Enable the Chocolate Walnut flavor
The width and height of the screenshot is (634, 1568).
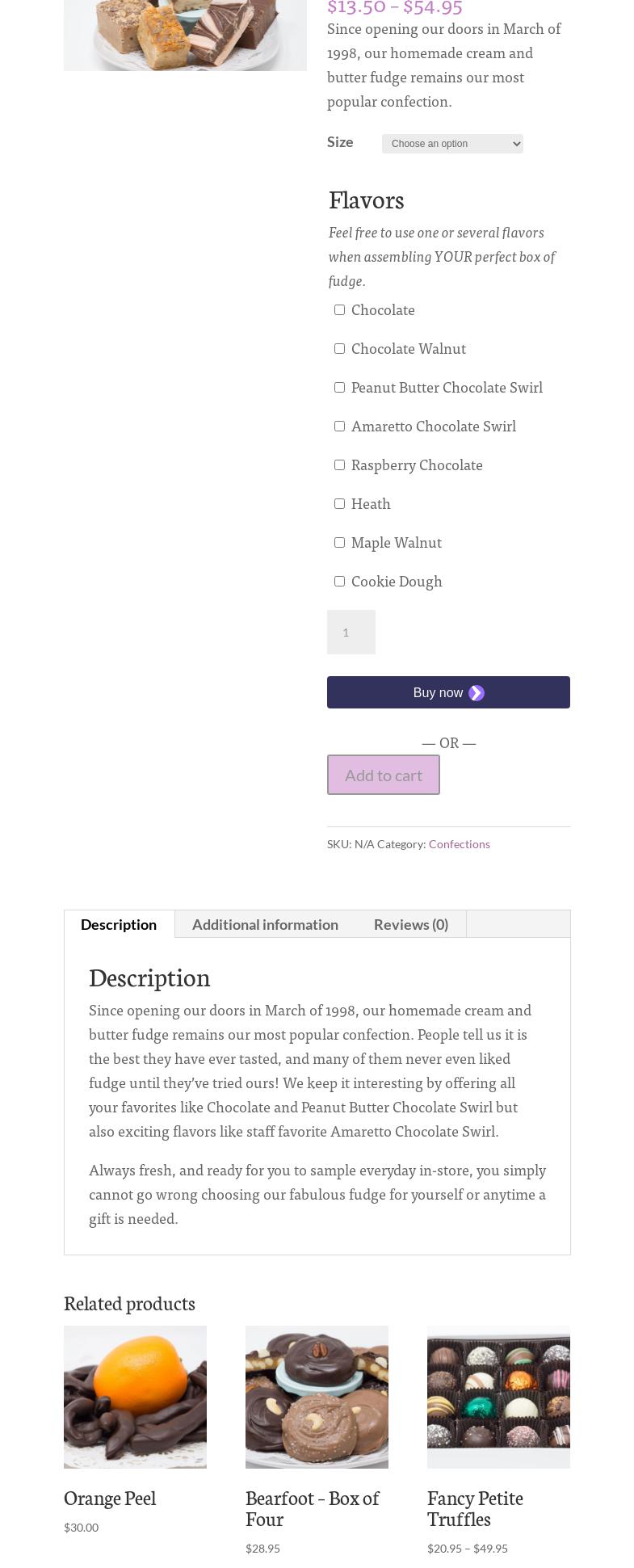(339, 349)
